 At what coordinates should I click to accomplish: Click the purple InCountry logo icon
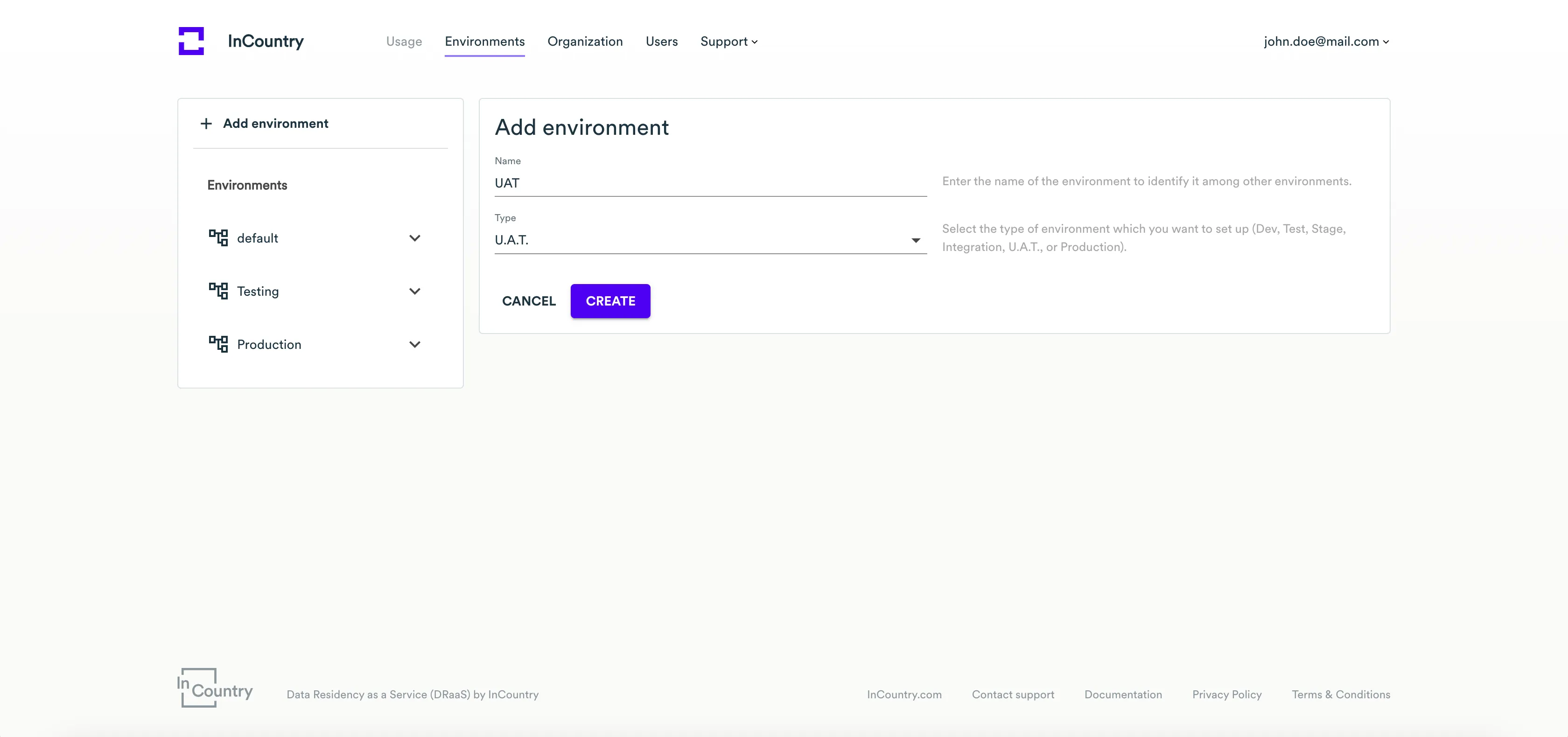tap(190, 41)
